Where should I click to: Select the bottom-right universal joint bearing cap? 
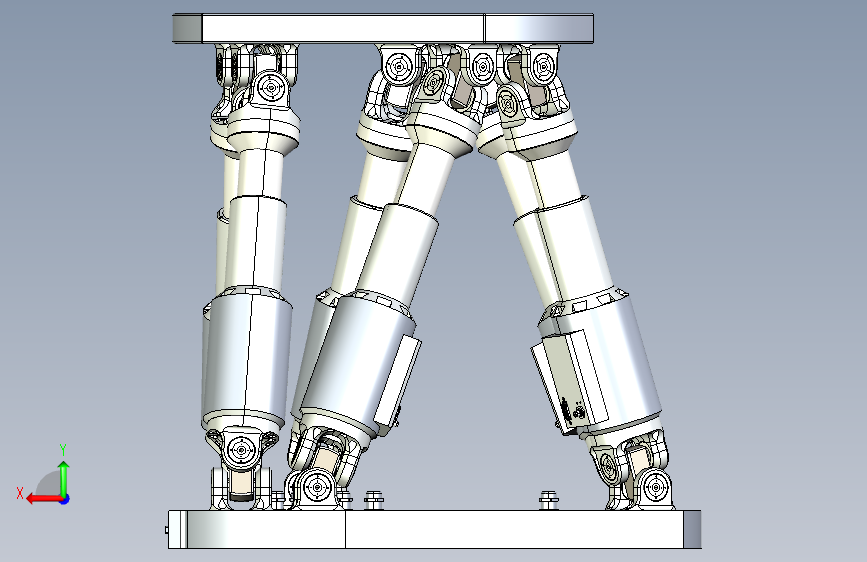tap(656, 488)
